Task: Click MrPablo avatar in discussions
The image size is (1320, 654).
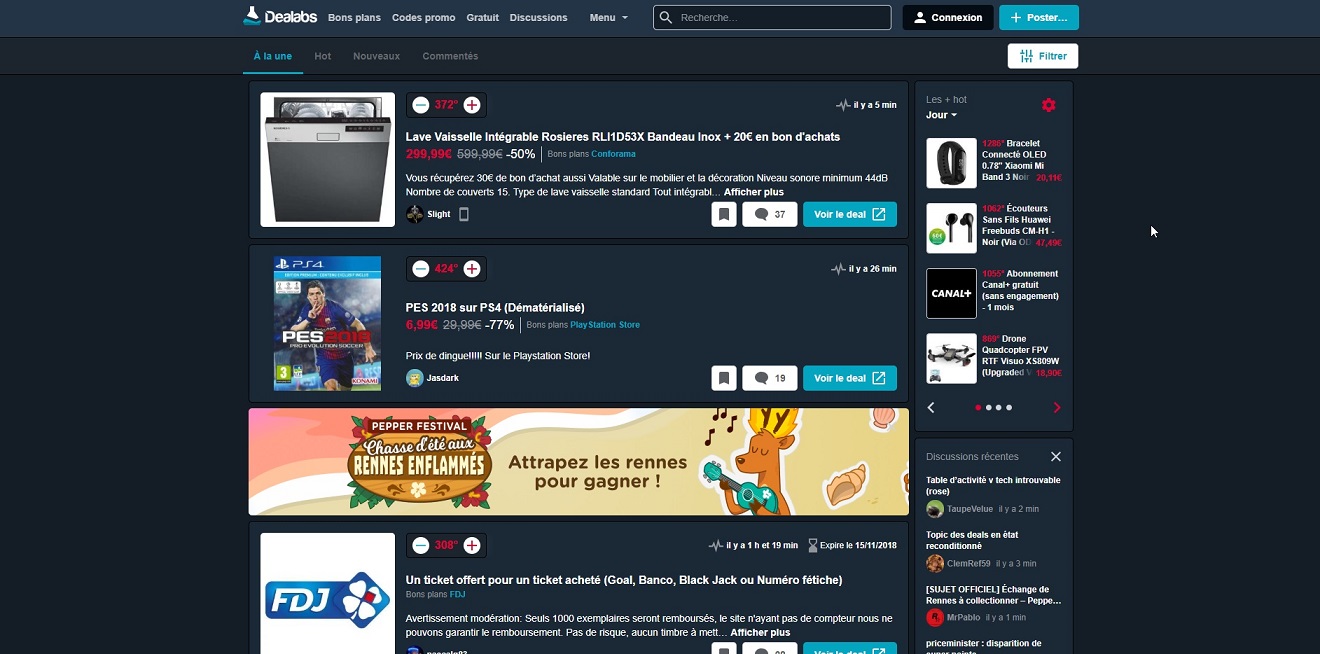Action: click(935, 617)
